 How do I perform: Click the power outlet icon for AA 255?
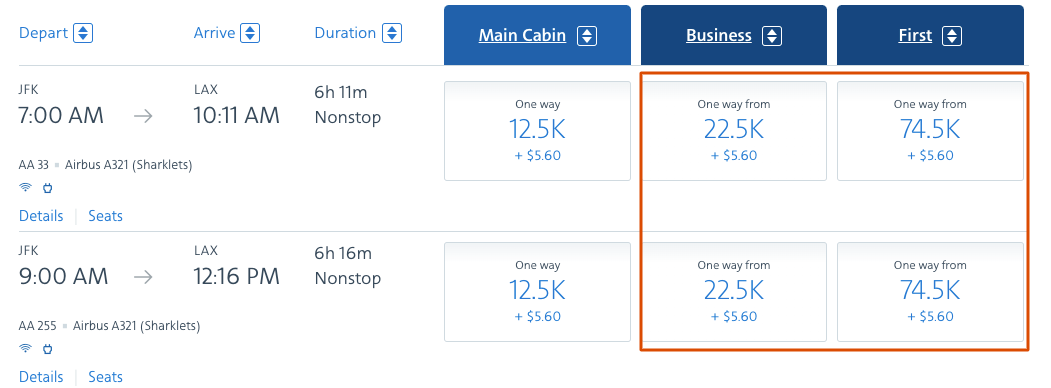tap(48, 348)
